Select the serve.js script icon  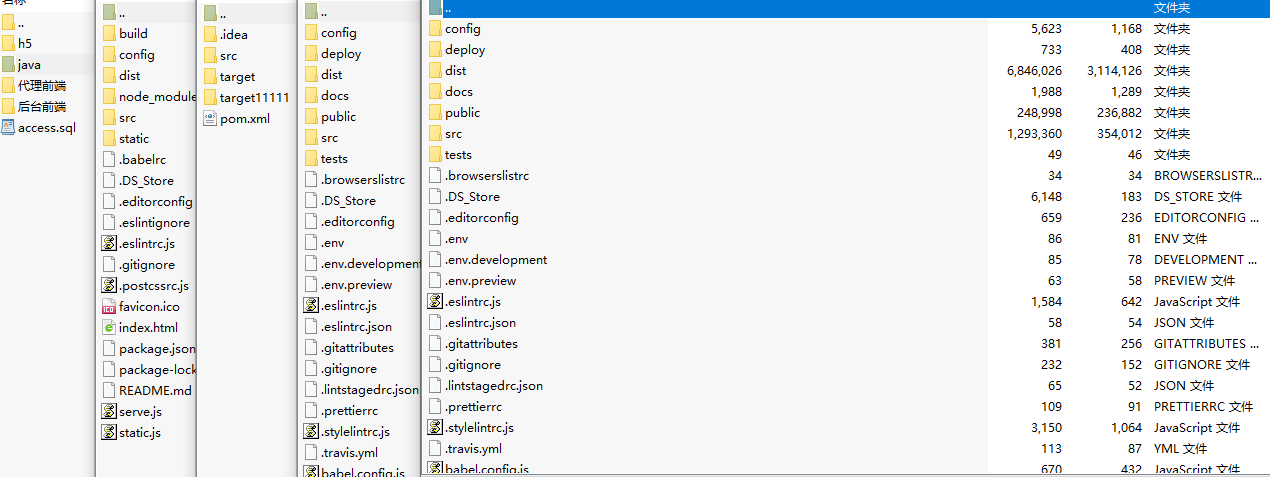[x=109, y=412]
